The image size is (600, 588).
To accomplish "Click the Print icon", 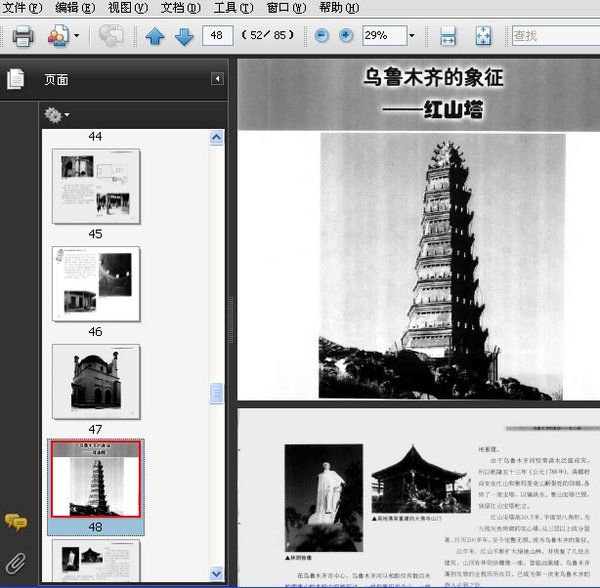I will pos(23,36).
